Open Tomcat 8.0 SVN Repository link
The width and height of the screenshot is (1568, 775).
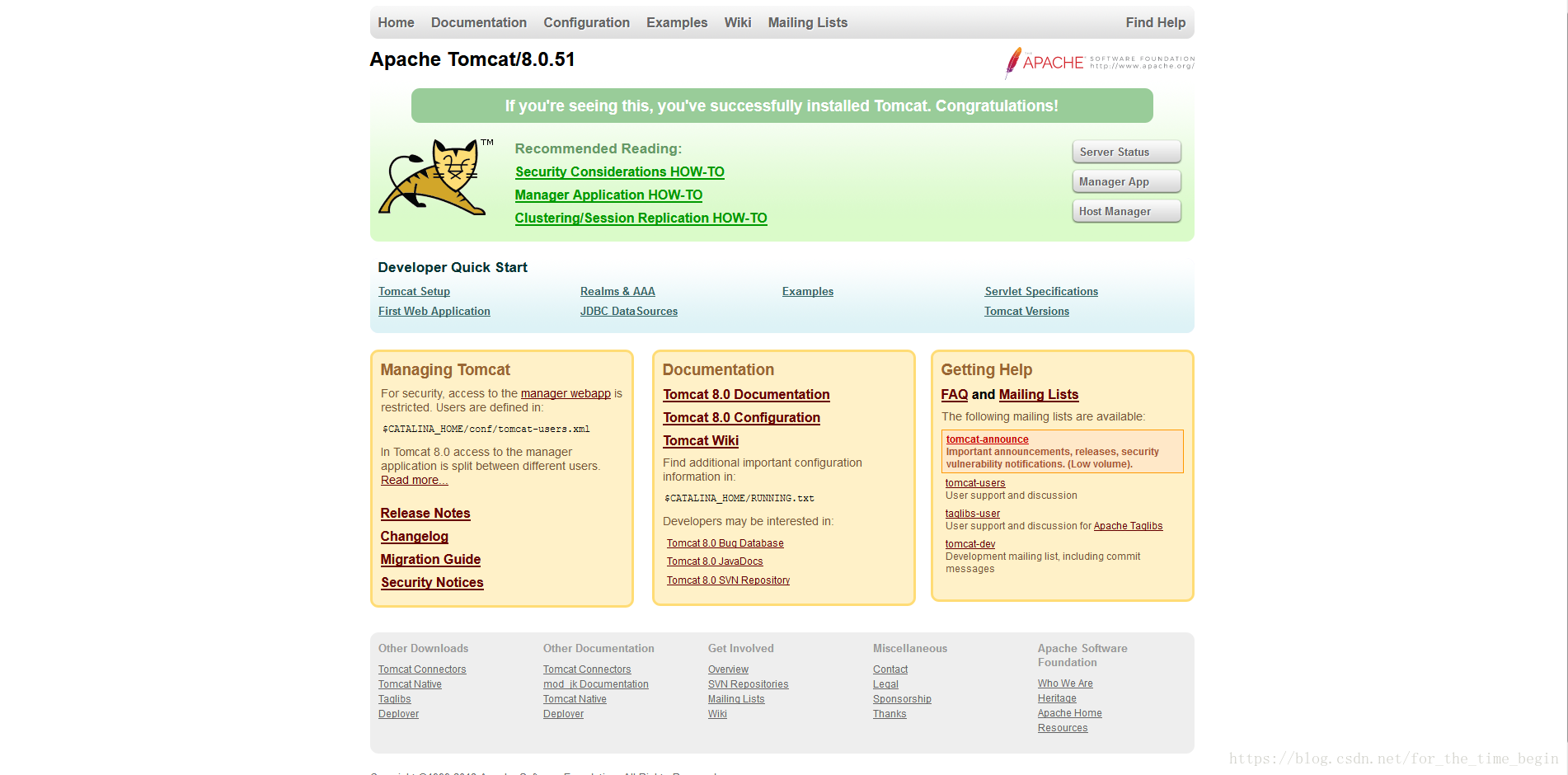point(728,580)
